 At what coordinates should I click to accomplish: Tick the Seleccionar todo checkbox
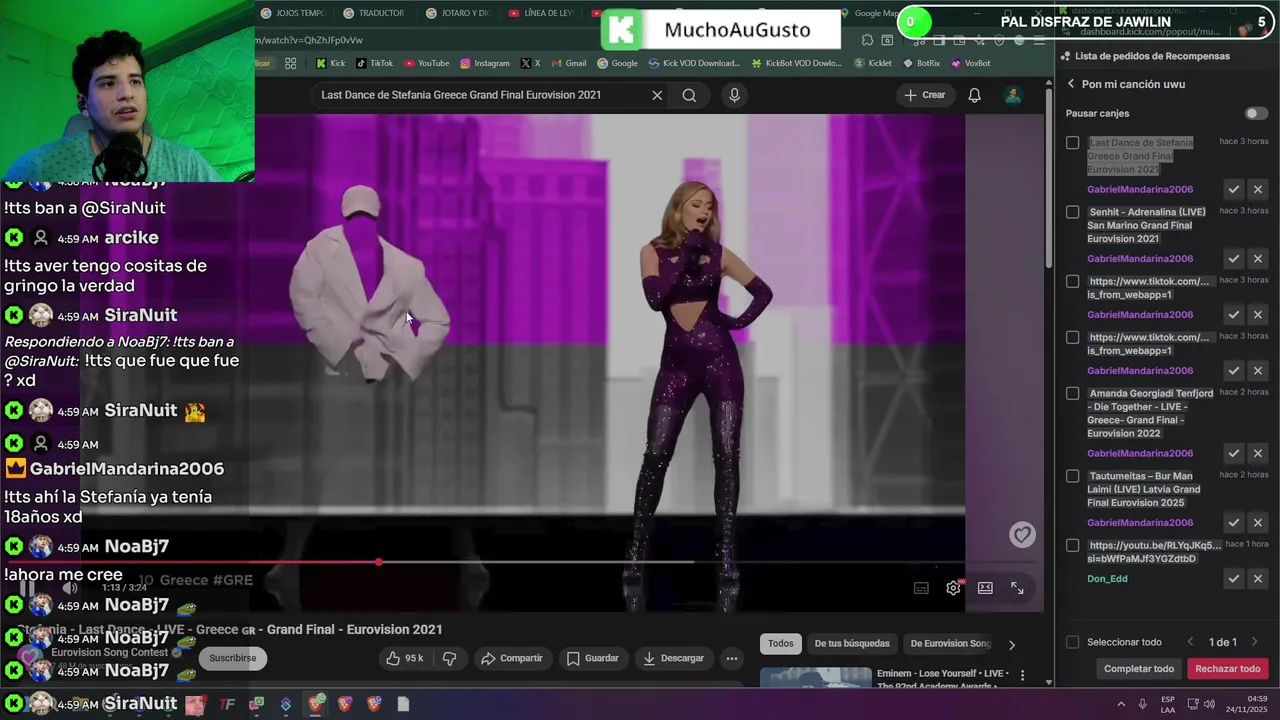pos(1072,642)
